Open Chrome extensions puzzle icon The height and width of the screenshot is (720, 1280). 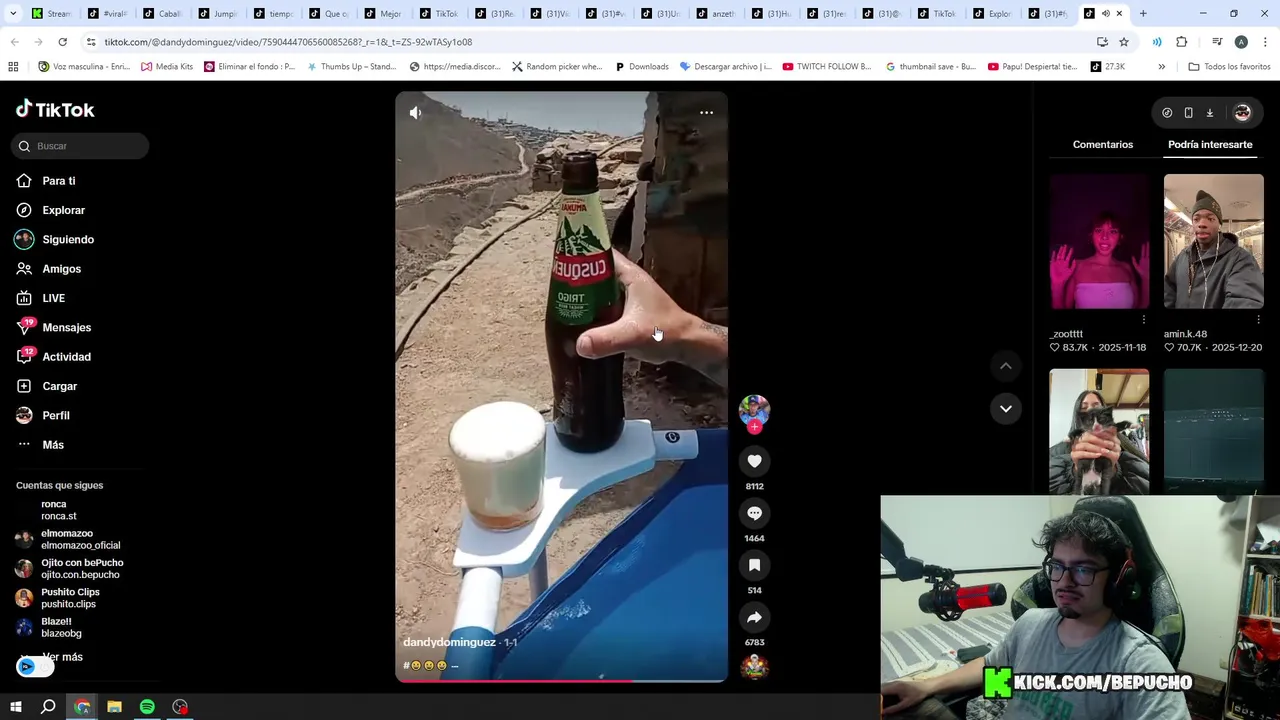coord(1181,42)
